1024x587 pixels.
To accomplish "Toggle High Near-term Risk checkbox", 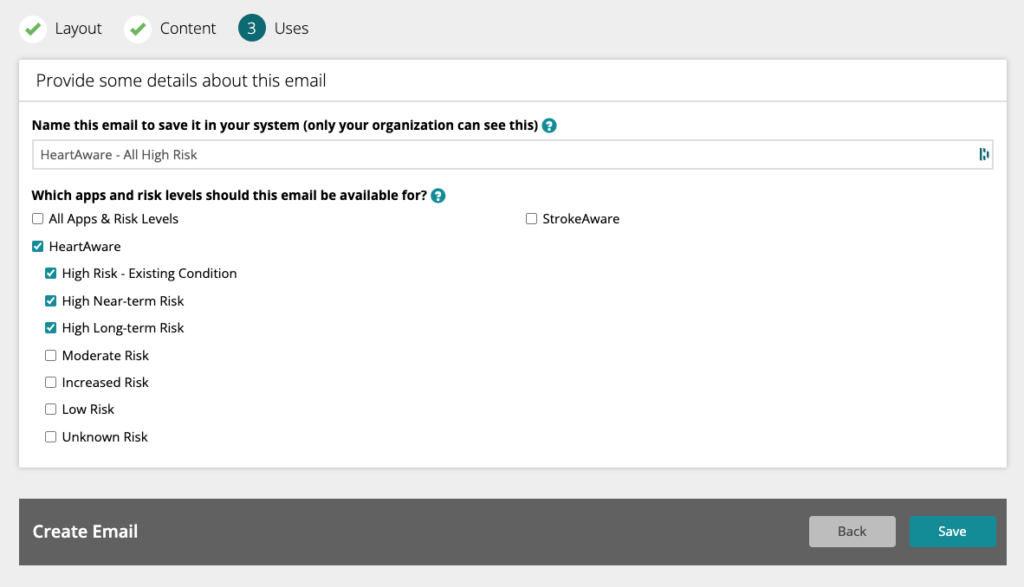I will [x=50, y=300].
